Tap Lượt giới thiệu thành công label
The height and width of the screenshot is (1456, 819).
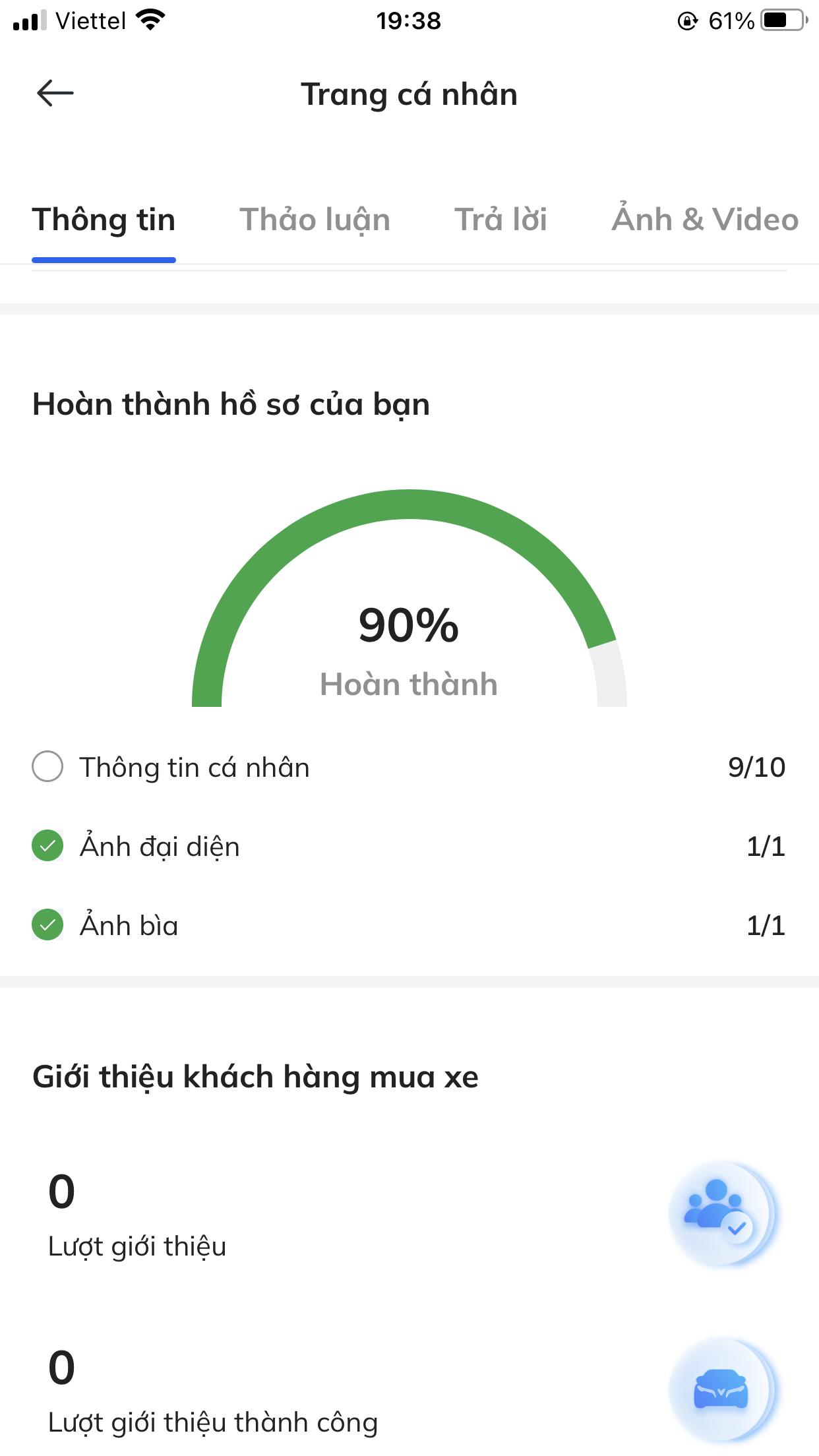213,1423
